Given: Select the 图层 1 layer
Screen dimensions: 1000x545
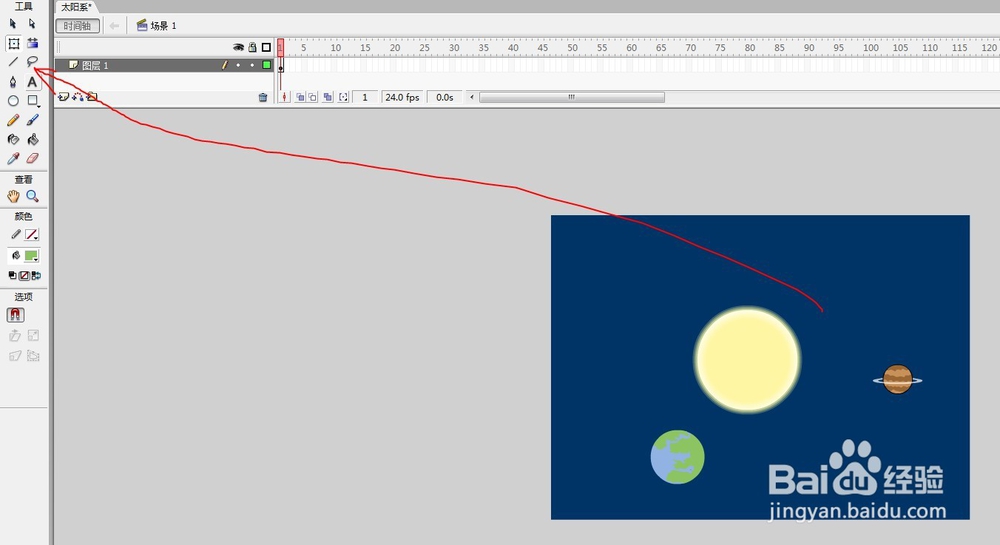Looking at the screenshot, I should 164,65.
